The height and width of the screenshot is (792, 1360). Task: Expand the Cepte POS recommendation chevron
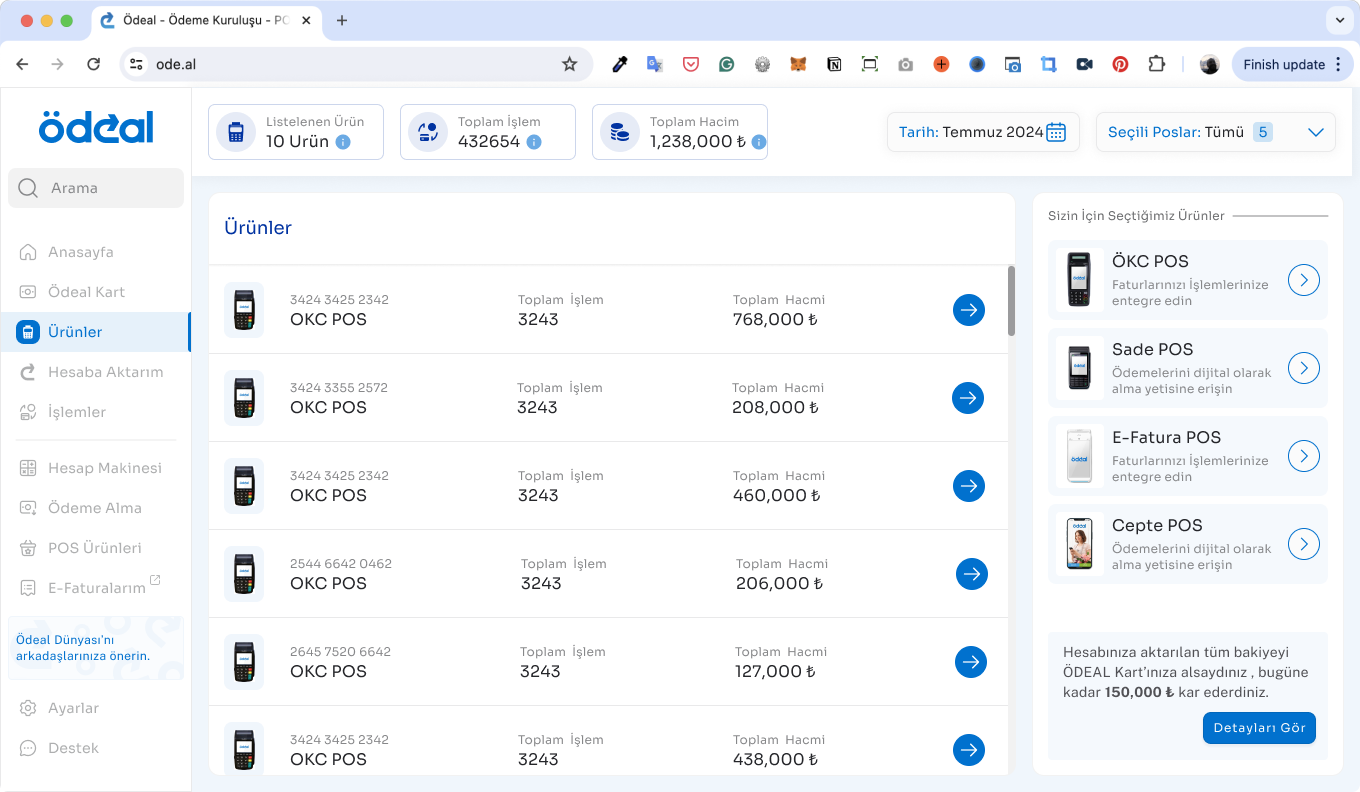click(x=1304, y=544)
